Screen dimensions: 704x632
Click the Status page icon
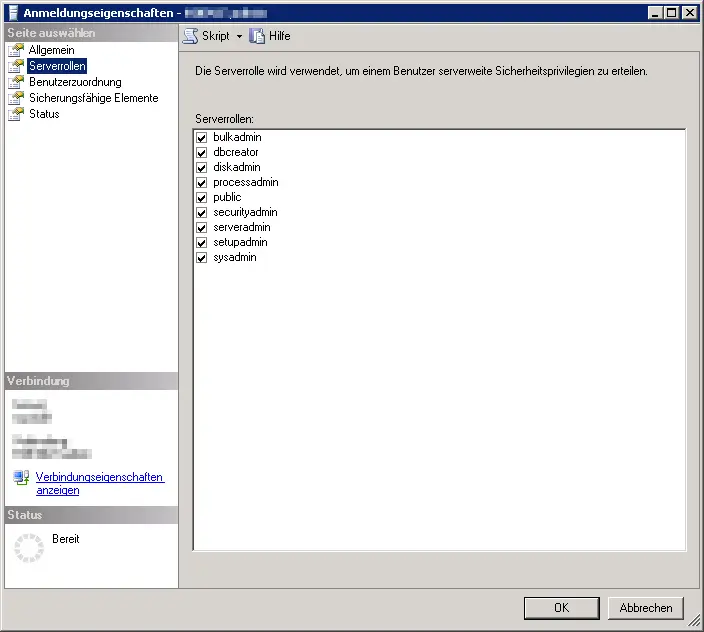(x=16, y=114)
